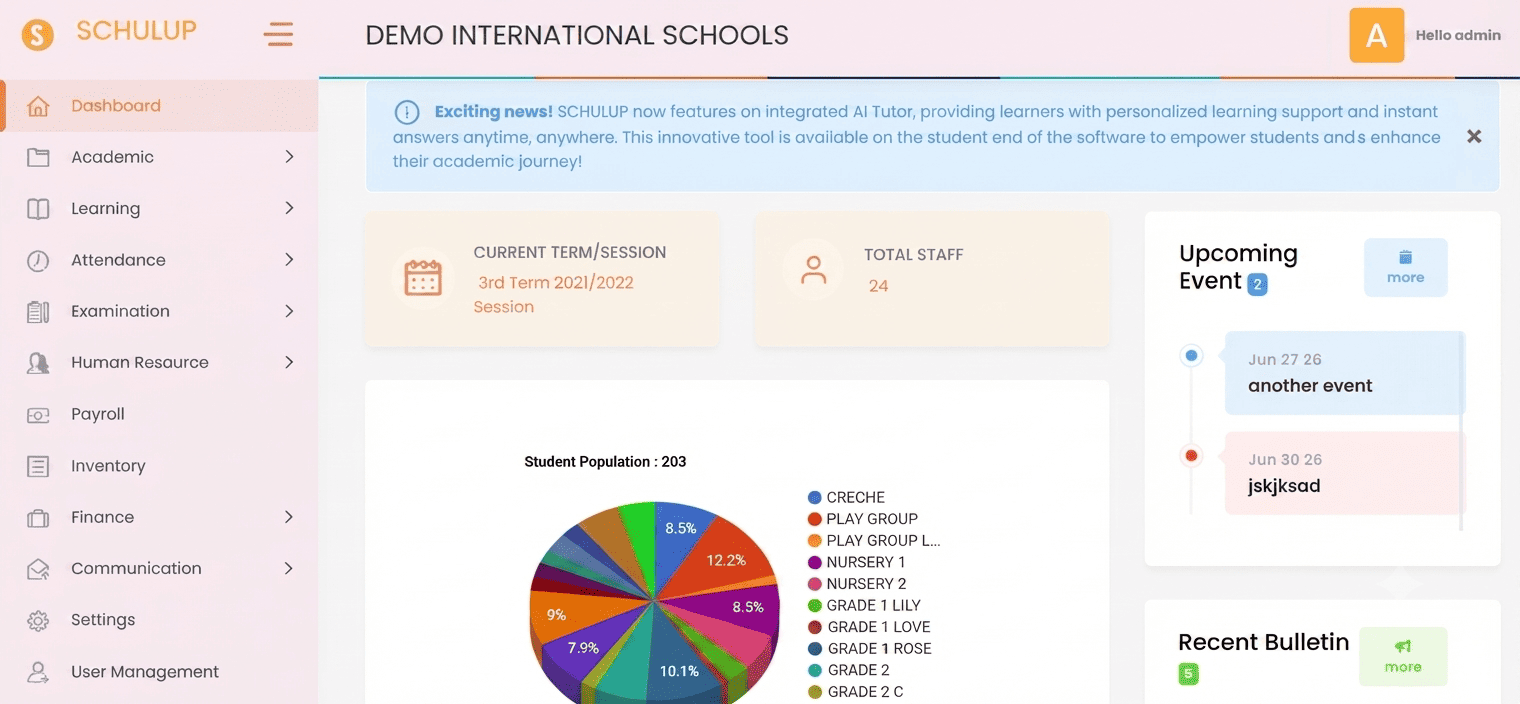Screen dimensions: 1520x704
Task: Open the Settings menu item
Action: pyautogui.click(x=160, y=620)
